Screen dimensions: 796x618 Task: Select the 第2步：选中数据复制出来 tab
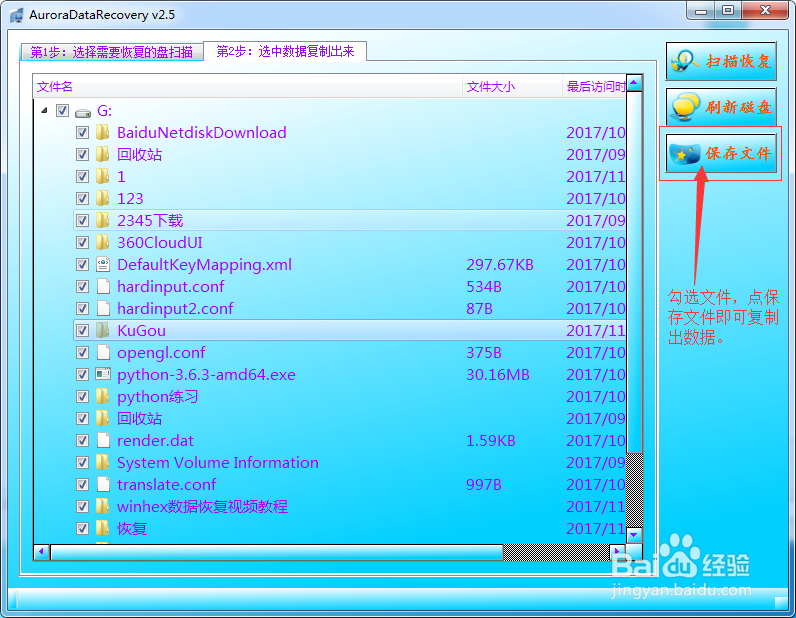tap(285, 51)
